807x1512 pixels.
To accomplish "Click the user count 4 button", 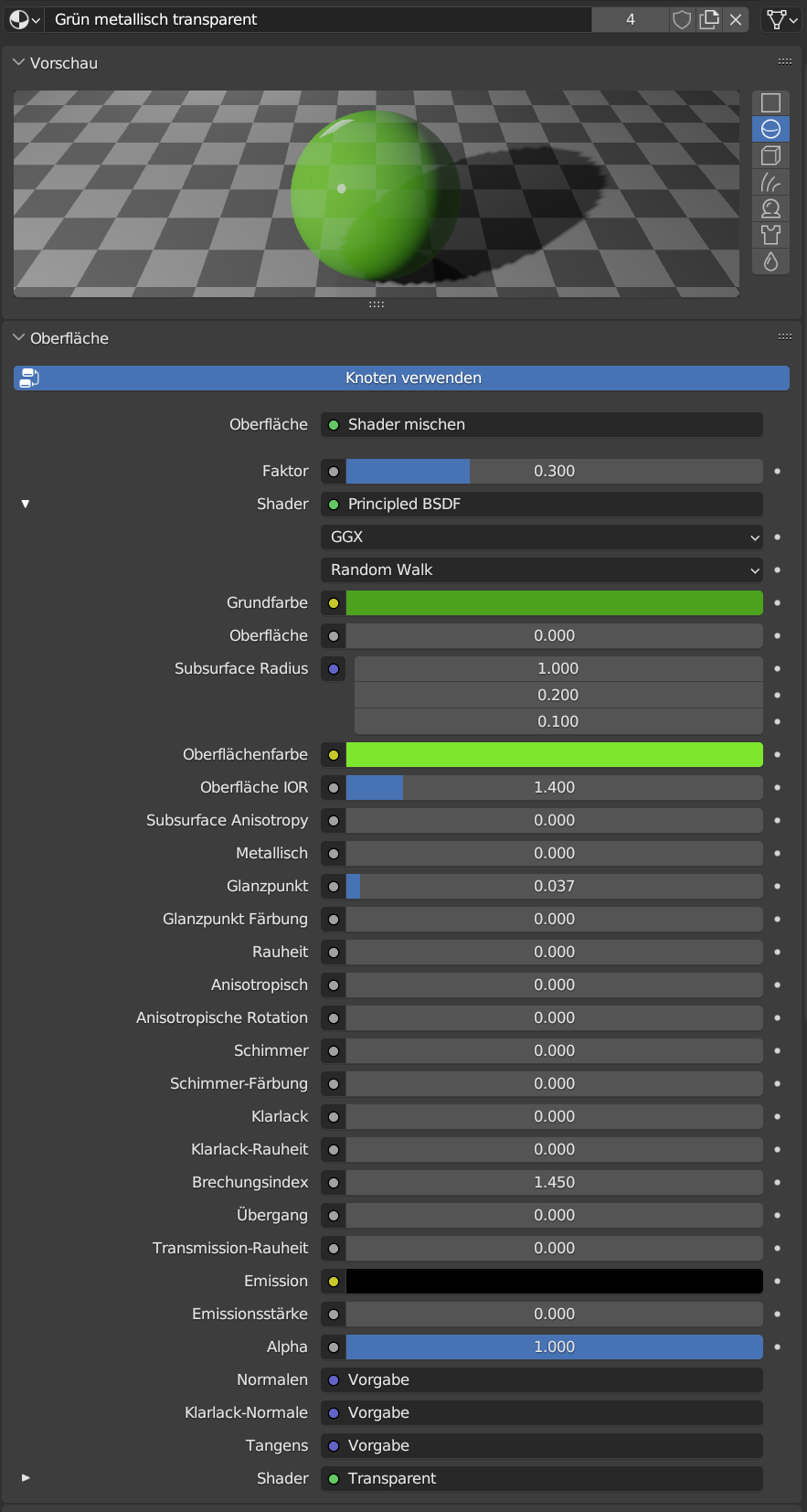I will pyautogui.click(x=630, y=19).
